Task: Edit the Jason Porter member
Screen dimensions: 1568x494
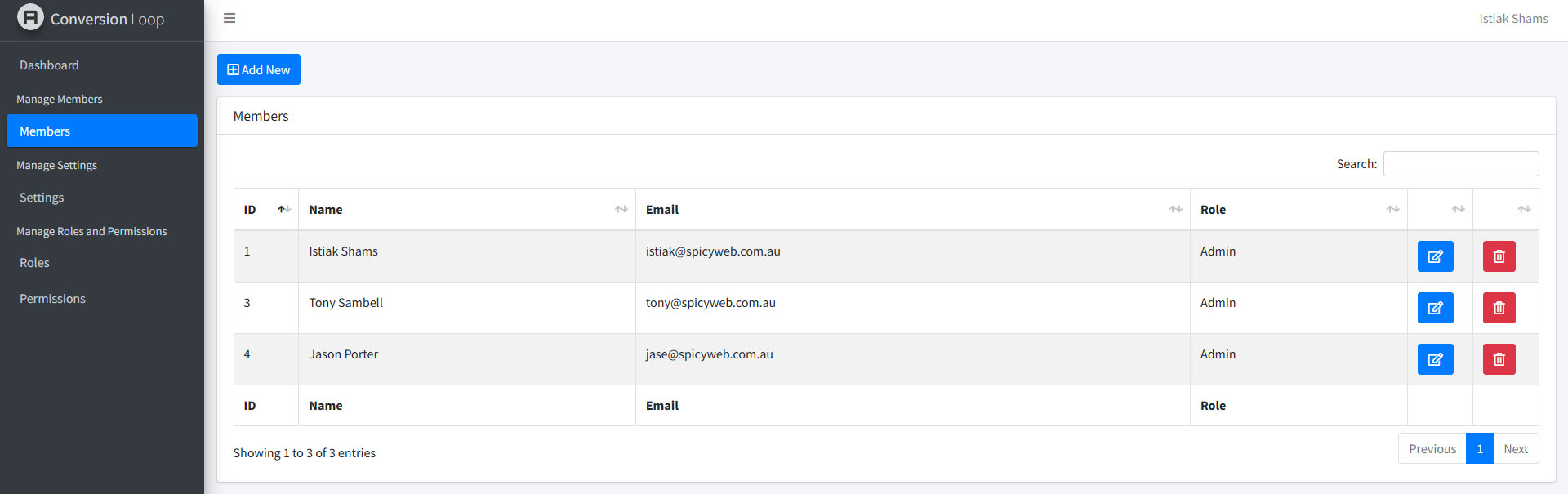Action: [x=1435, y=359]
